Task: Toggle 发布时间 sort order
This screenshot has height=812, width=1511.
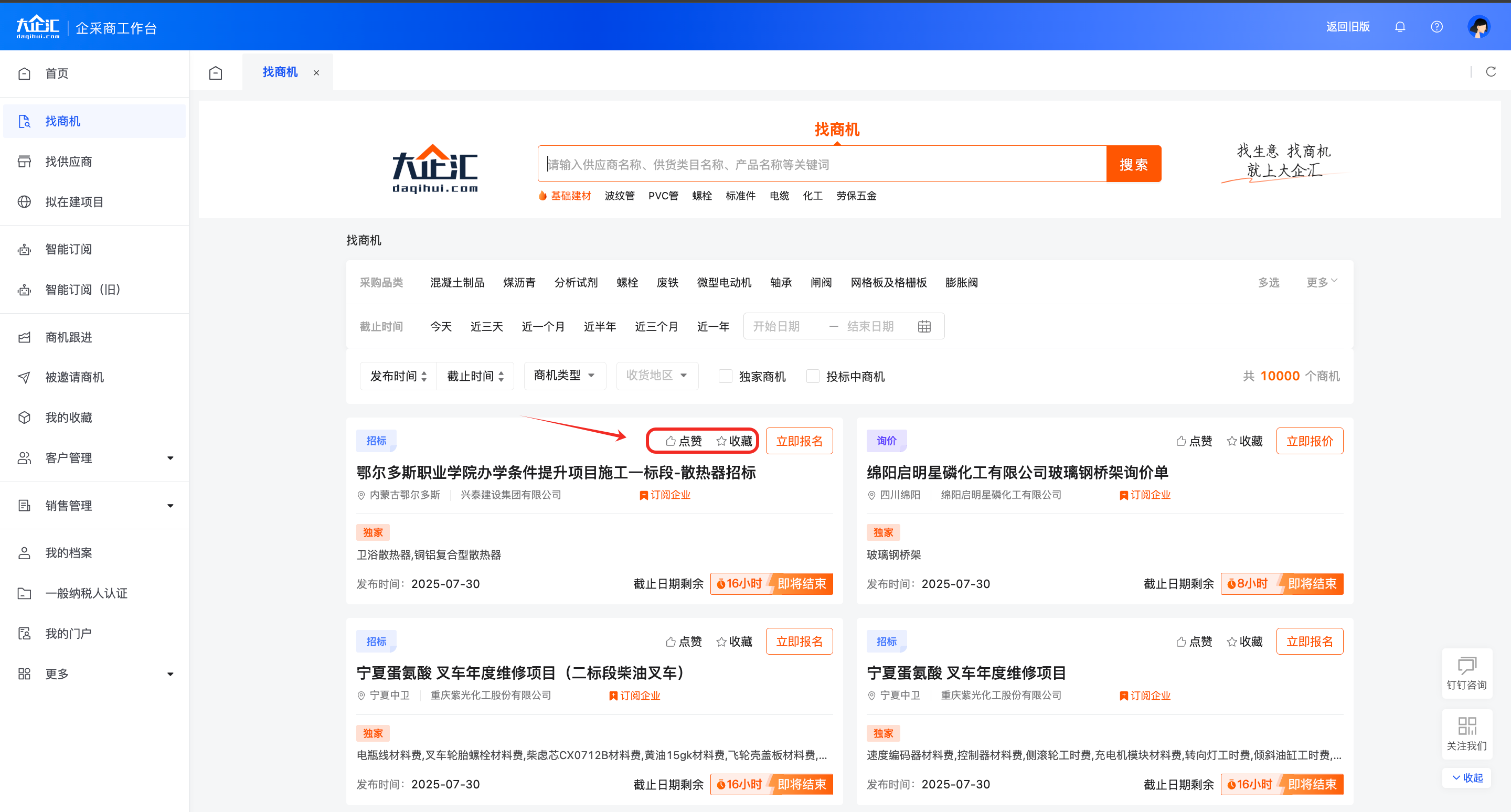Action: tap(398, 376)
